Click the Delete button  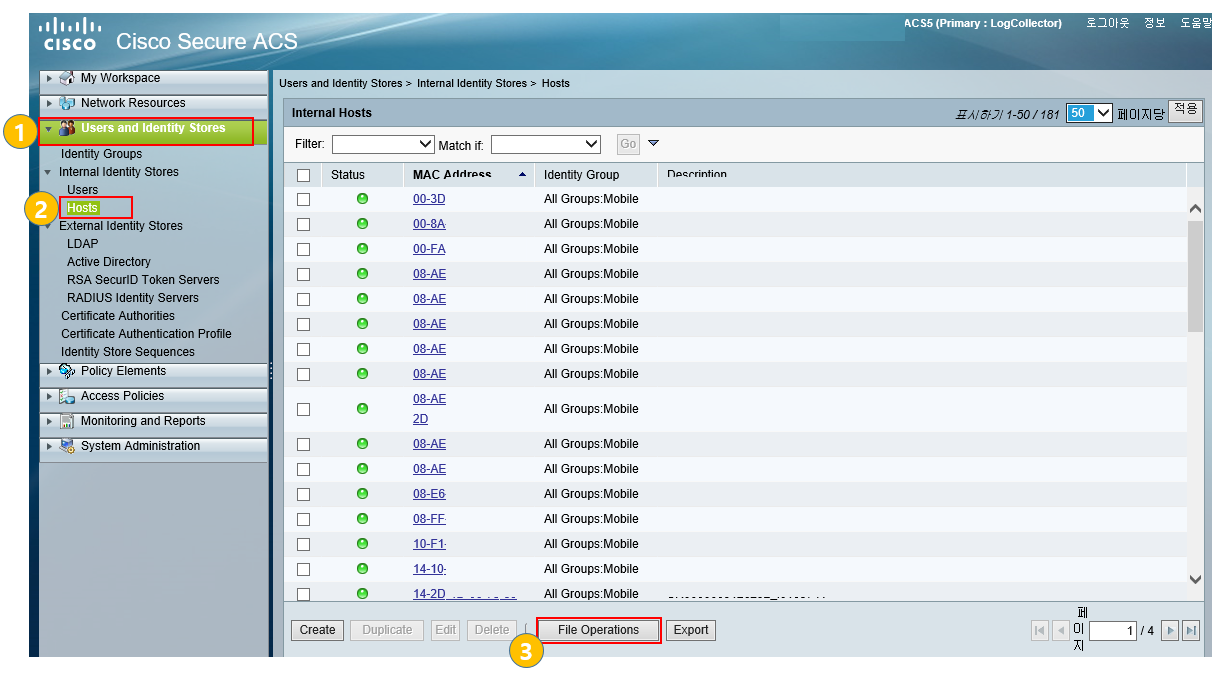pos(491,630)
